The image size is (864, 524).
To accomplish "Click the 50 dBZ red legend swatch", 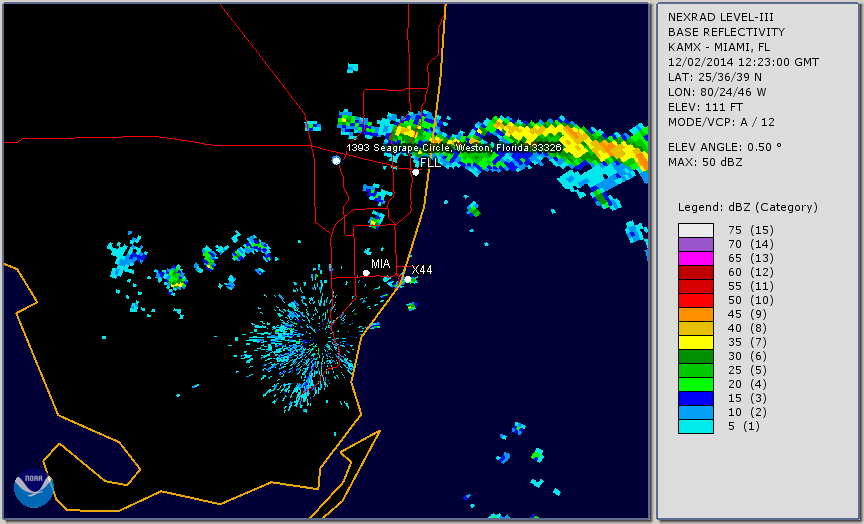I will (696, 300).
